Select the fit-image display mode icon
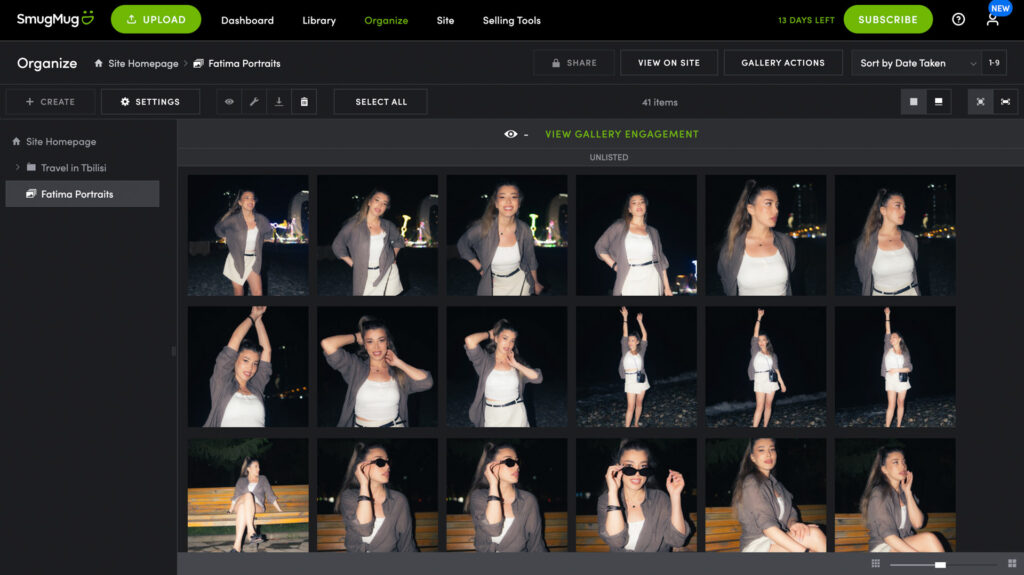 (x=980, y=102)
